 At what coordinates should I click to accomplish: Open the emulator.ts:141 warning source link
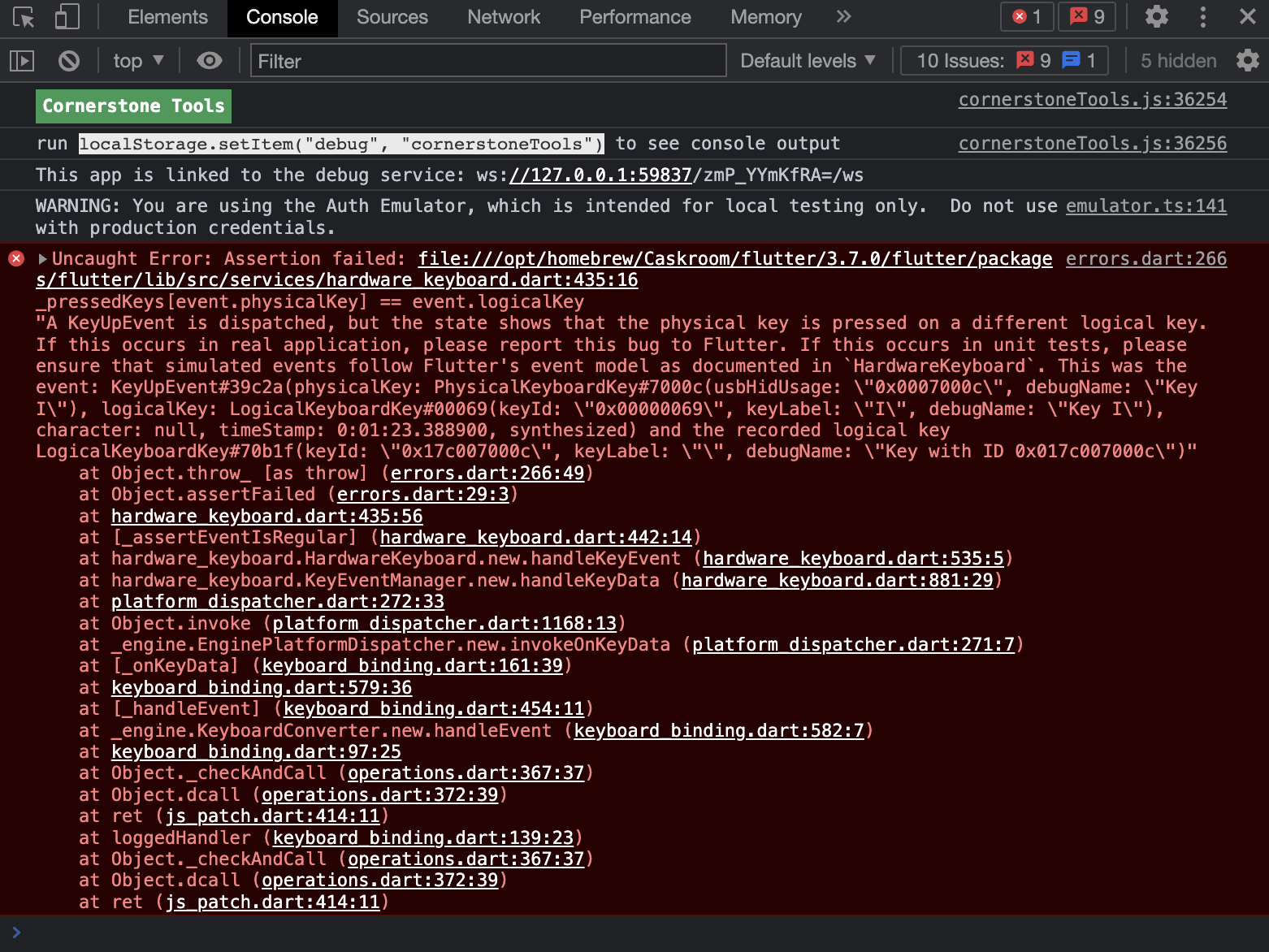coord(1146,206)
